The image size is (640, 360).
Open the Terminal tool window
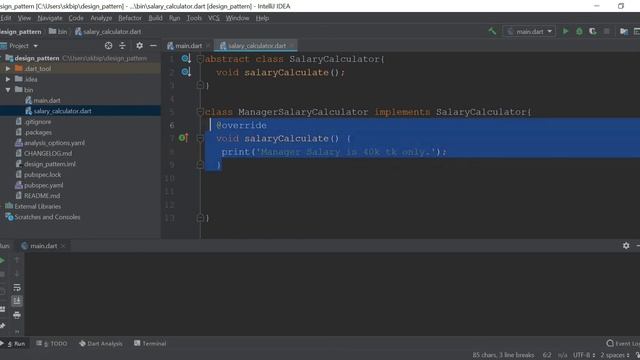click(x=150, y=344)
